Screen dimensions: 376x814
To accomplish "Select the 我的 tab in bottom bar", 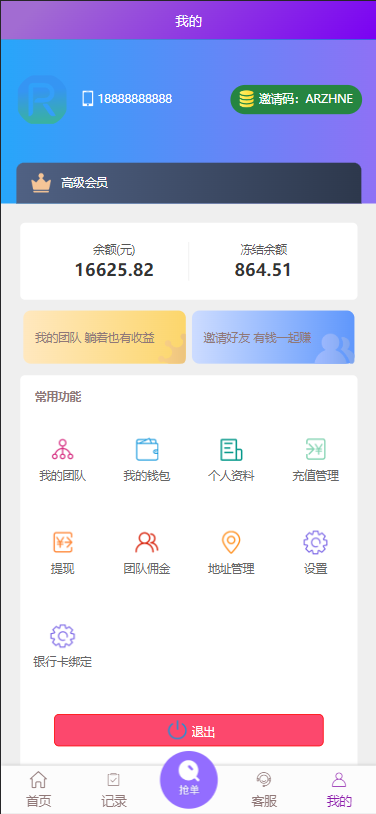I will coord(339,790).
